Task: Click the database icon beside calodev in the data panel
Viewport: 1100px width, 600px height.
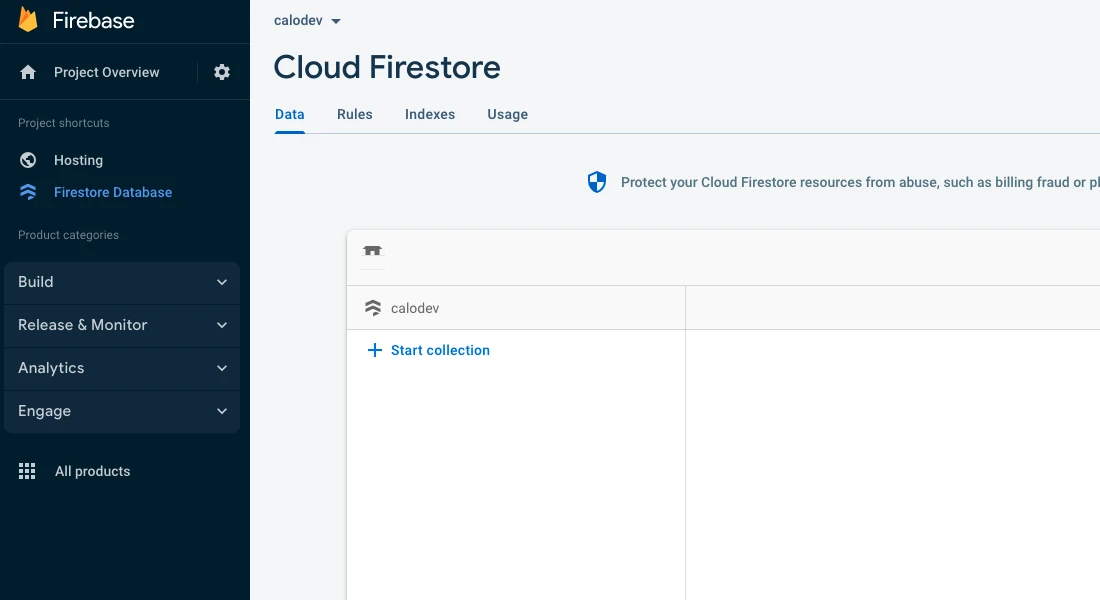Action: (373, 308)
